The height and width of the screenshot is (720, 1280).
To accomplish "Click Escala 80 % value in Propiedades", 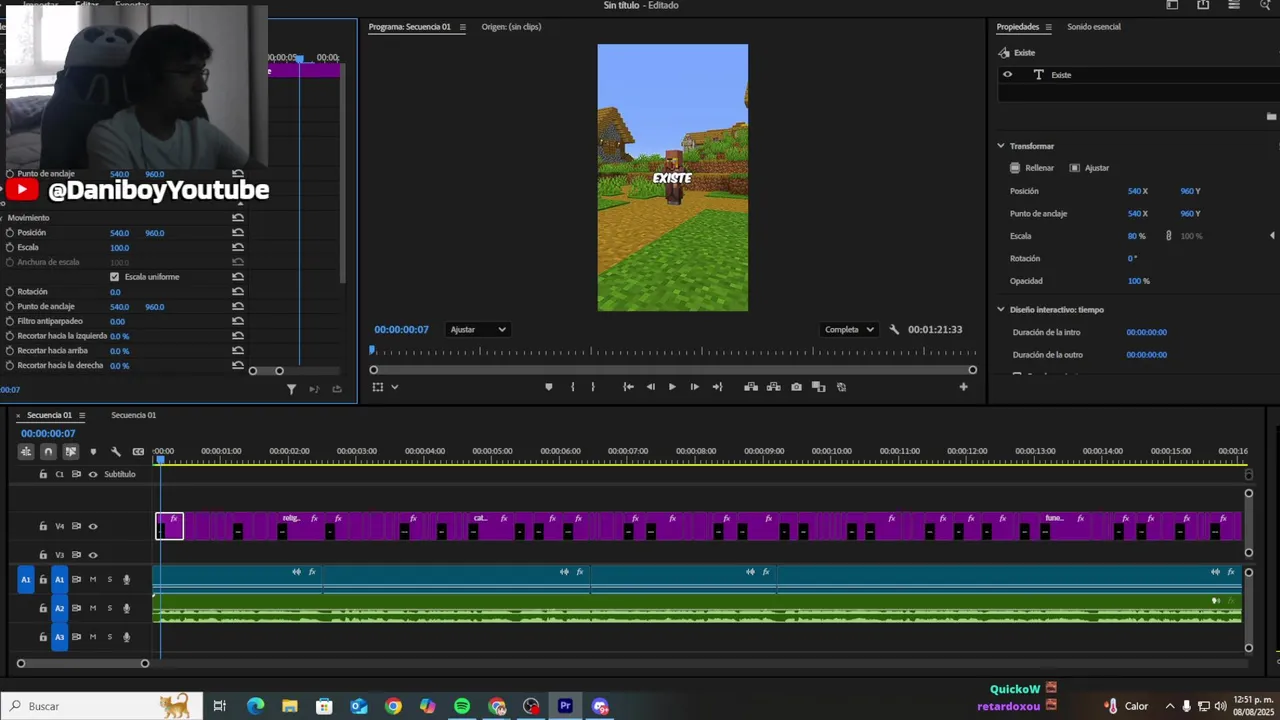I will tap(1136, 236).
